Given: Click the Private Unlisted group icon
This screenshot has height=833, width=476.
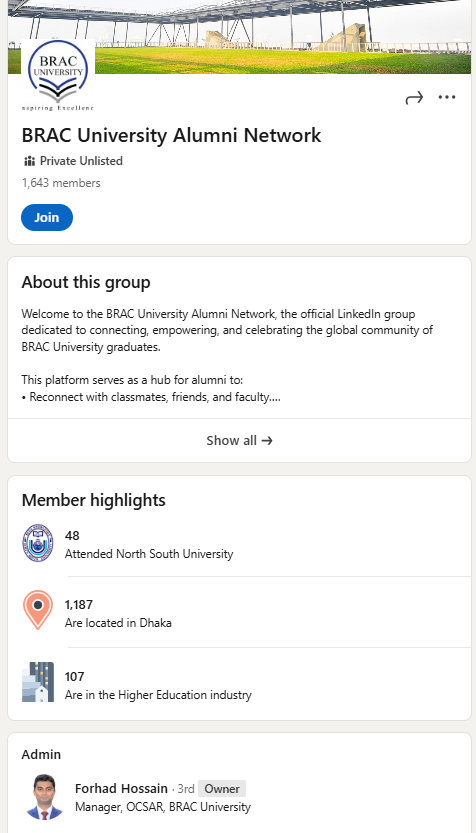Looking at the screenshot, I should click(29, 161).
